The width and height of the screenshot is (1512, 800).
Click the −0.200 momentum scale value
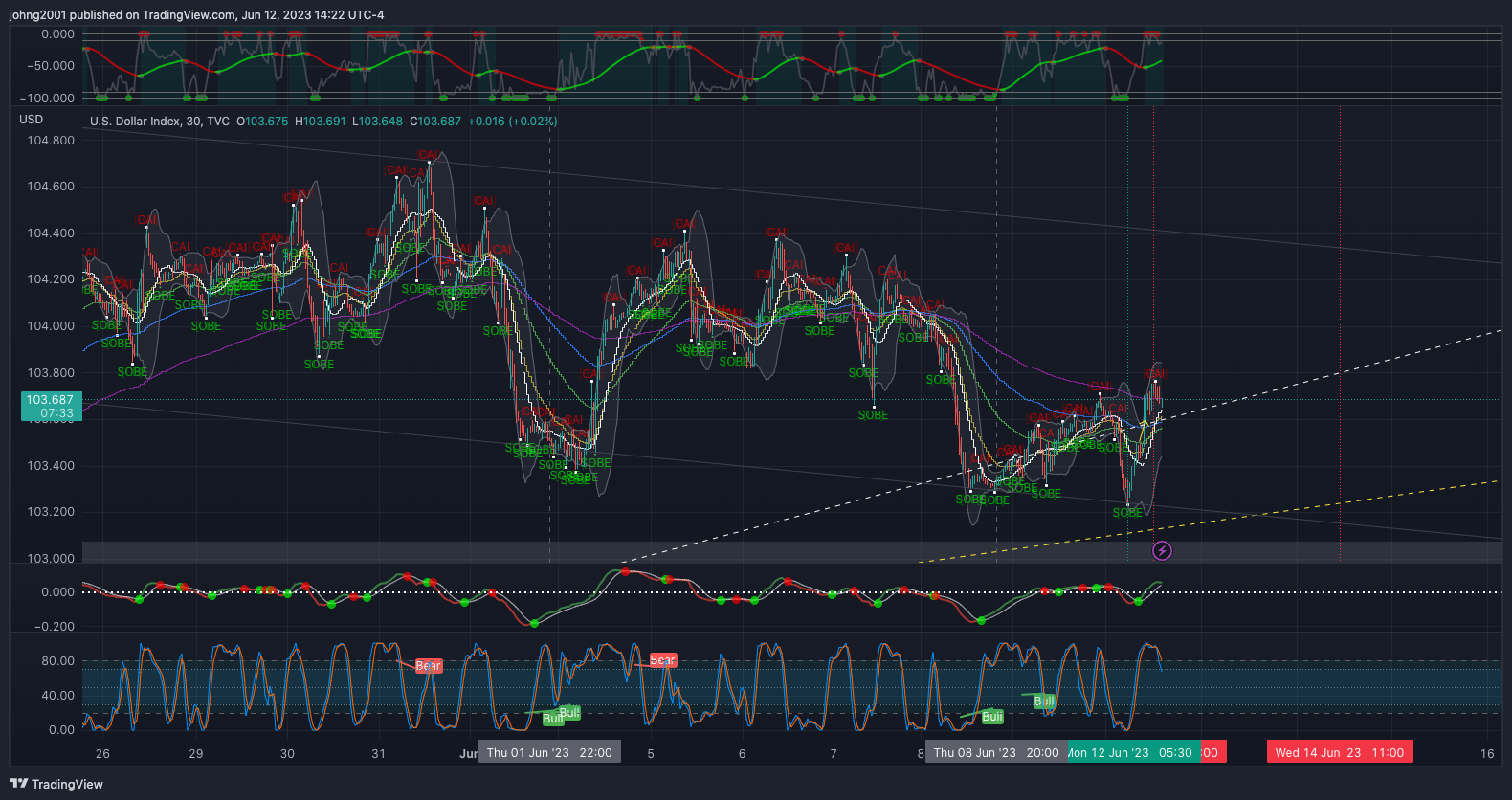coord(54,627)
